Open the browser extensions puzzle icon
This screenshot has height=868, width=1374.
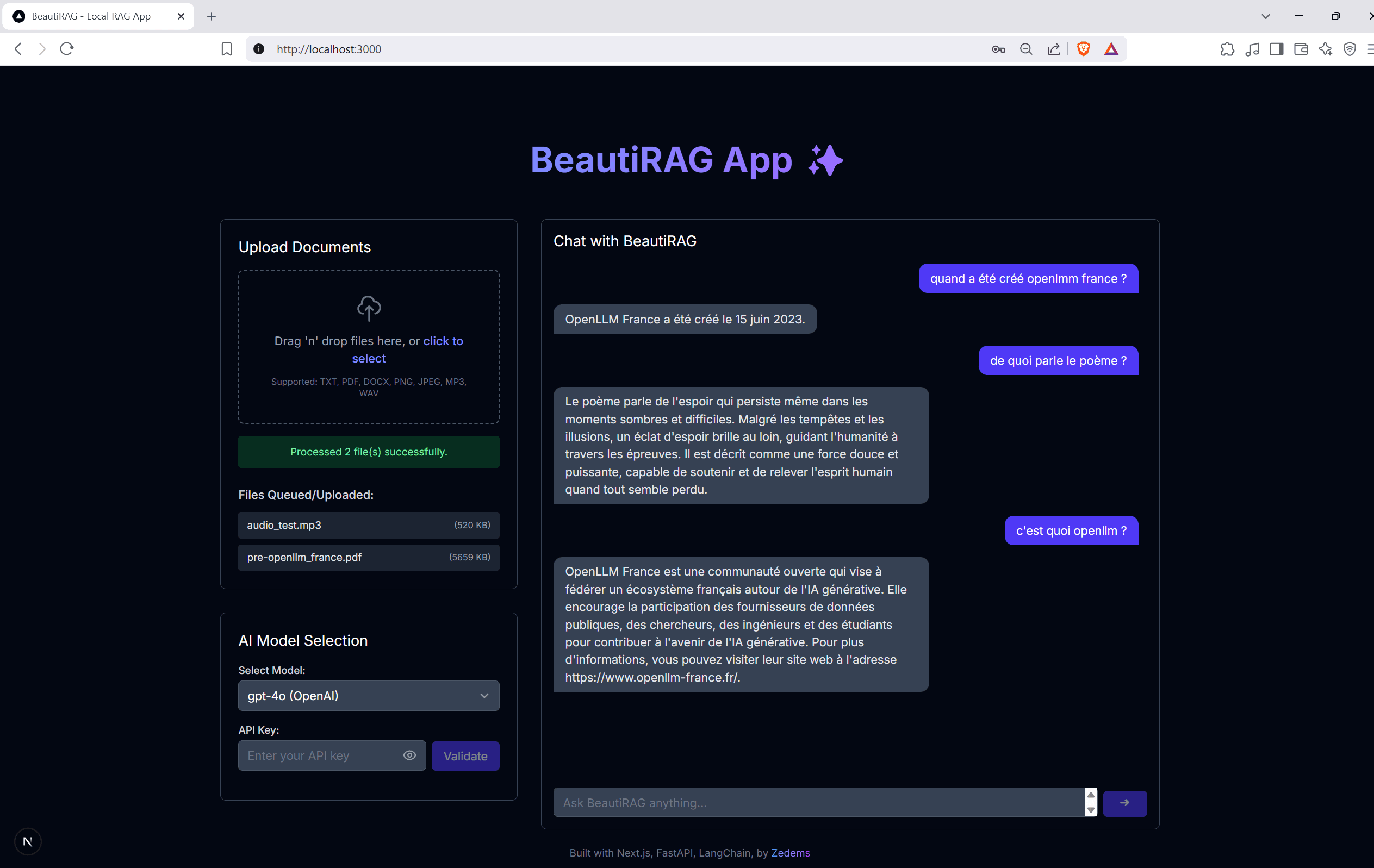[1228, 49]
